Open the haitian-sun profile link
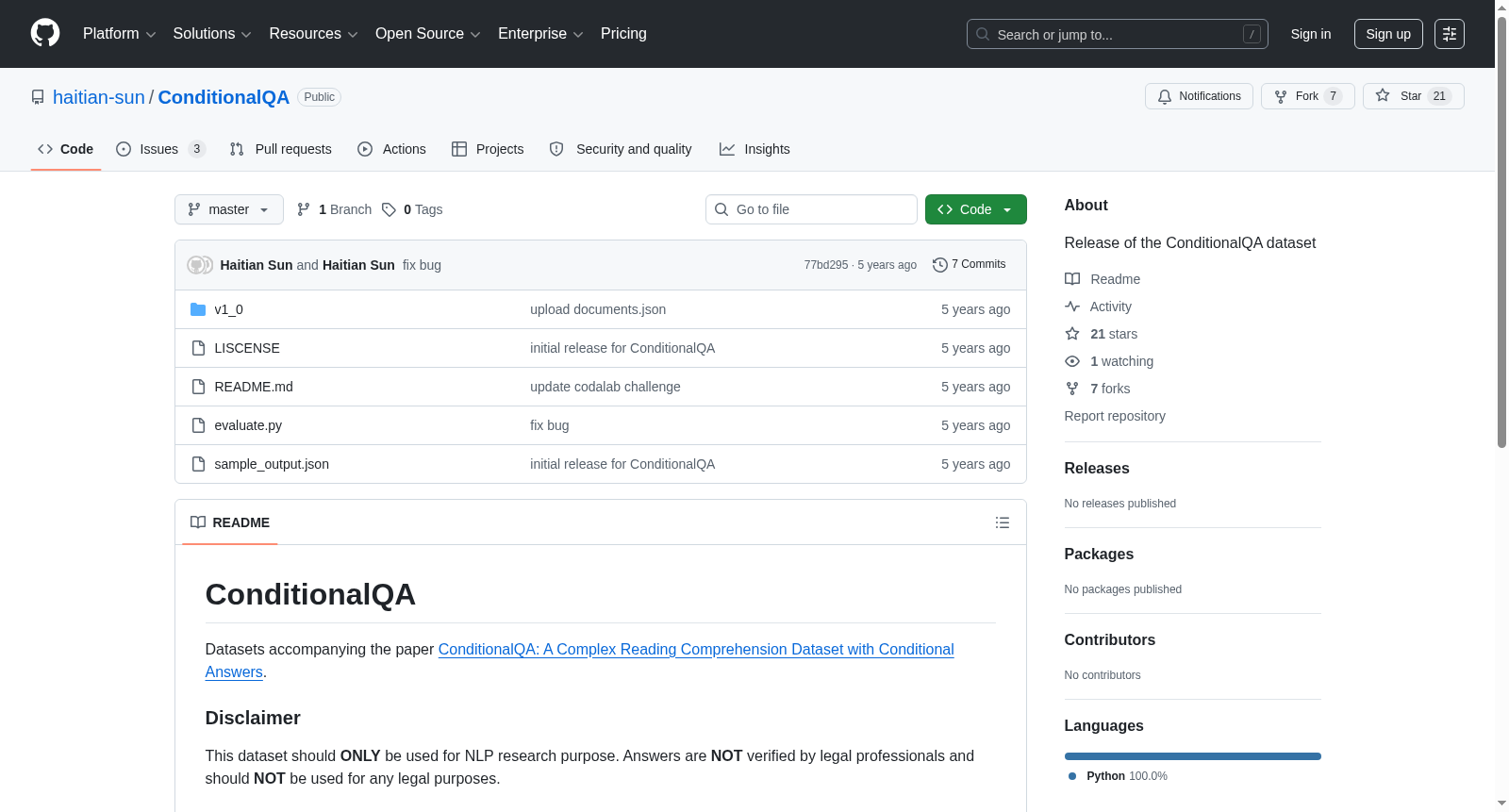Screen dimensions: 1509x812 point(99,97)
